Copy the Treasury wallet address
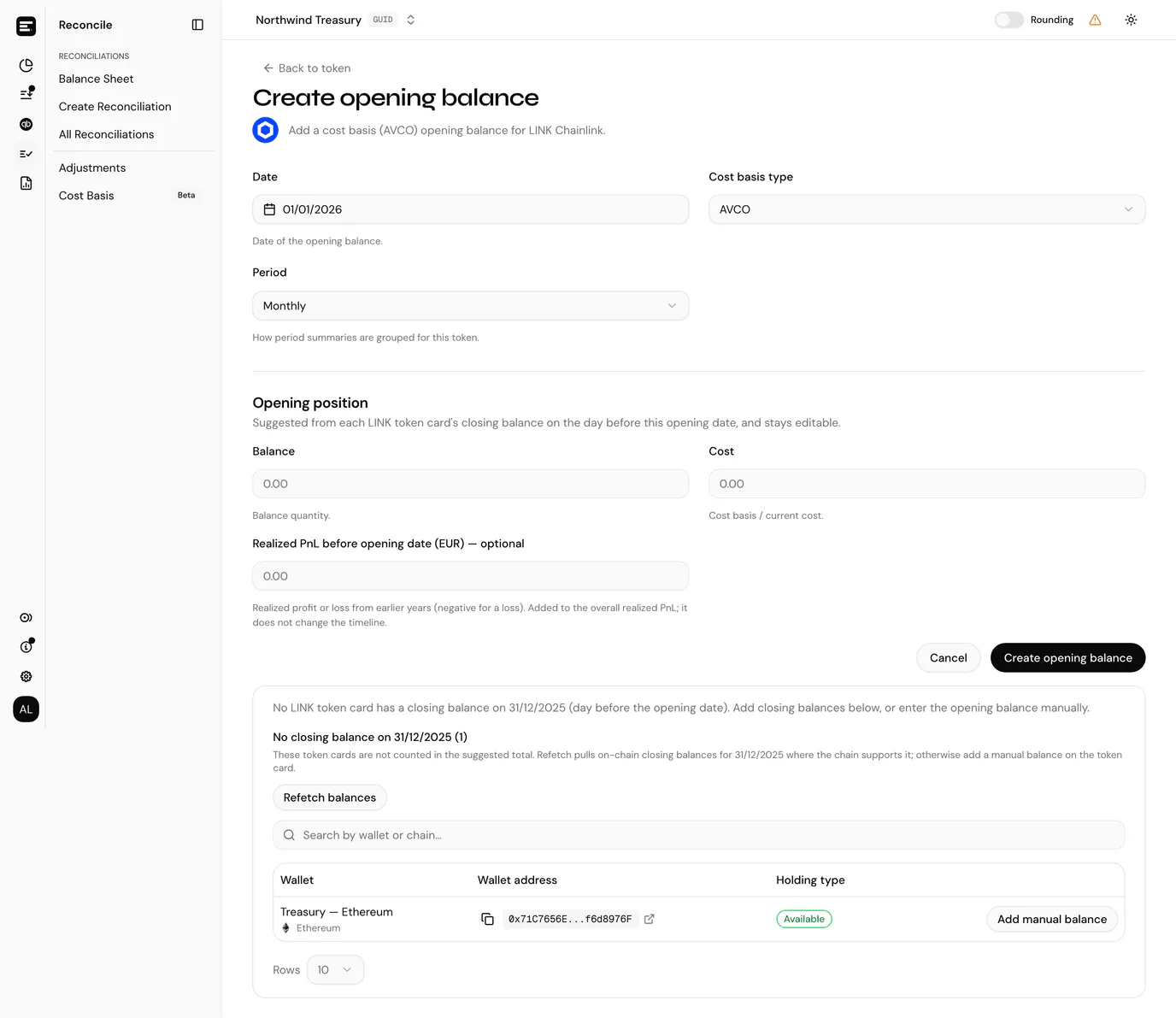 coord(487,919)
